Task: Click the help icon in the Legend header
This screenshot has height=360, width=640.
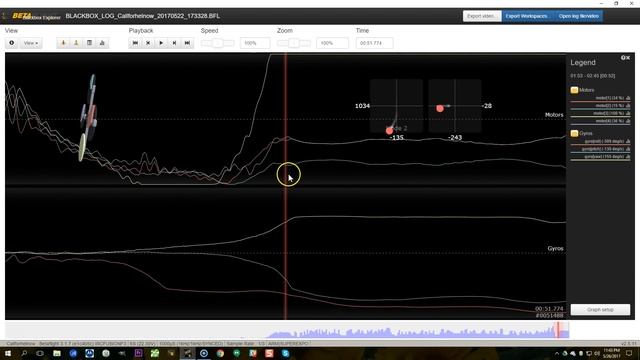Action: 623,58
